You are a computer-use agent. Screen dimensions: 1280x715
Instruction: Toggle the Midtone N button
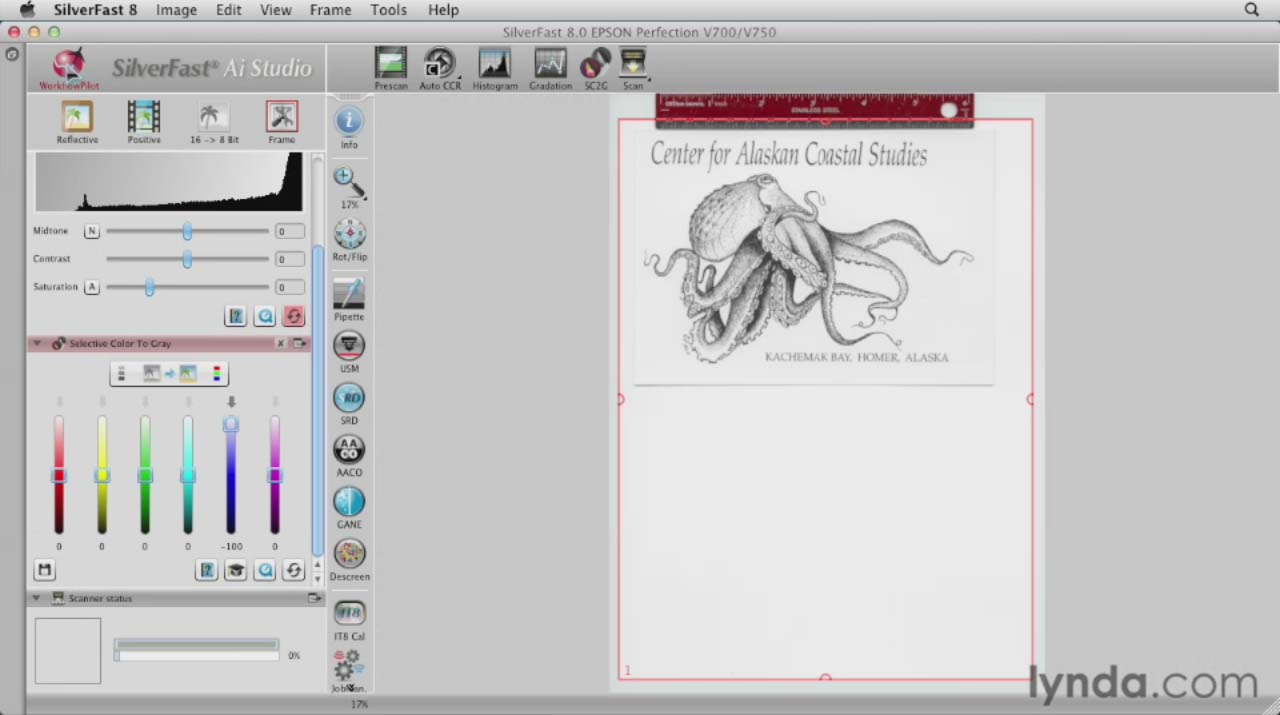(x=92, y=231)
